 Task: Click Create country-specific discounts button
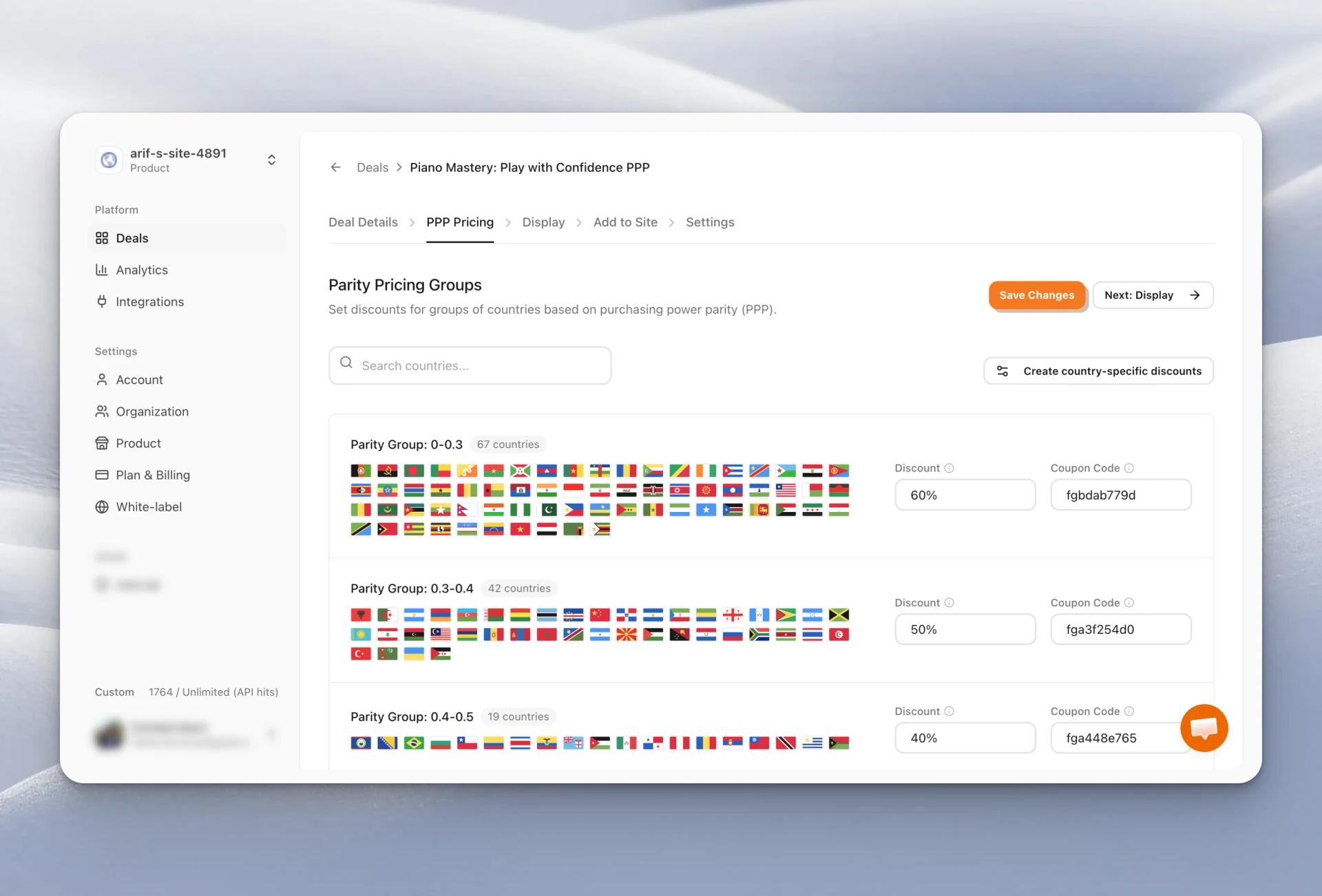[1098, 371]
